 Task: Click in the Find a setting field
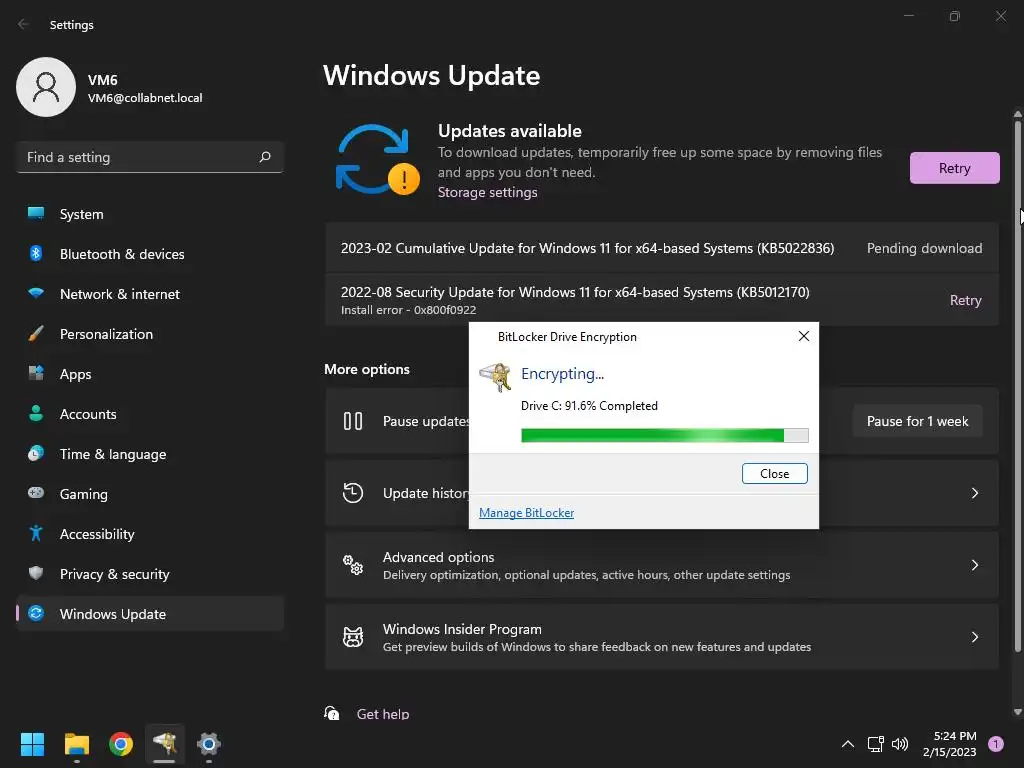coord(150,157)
